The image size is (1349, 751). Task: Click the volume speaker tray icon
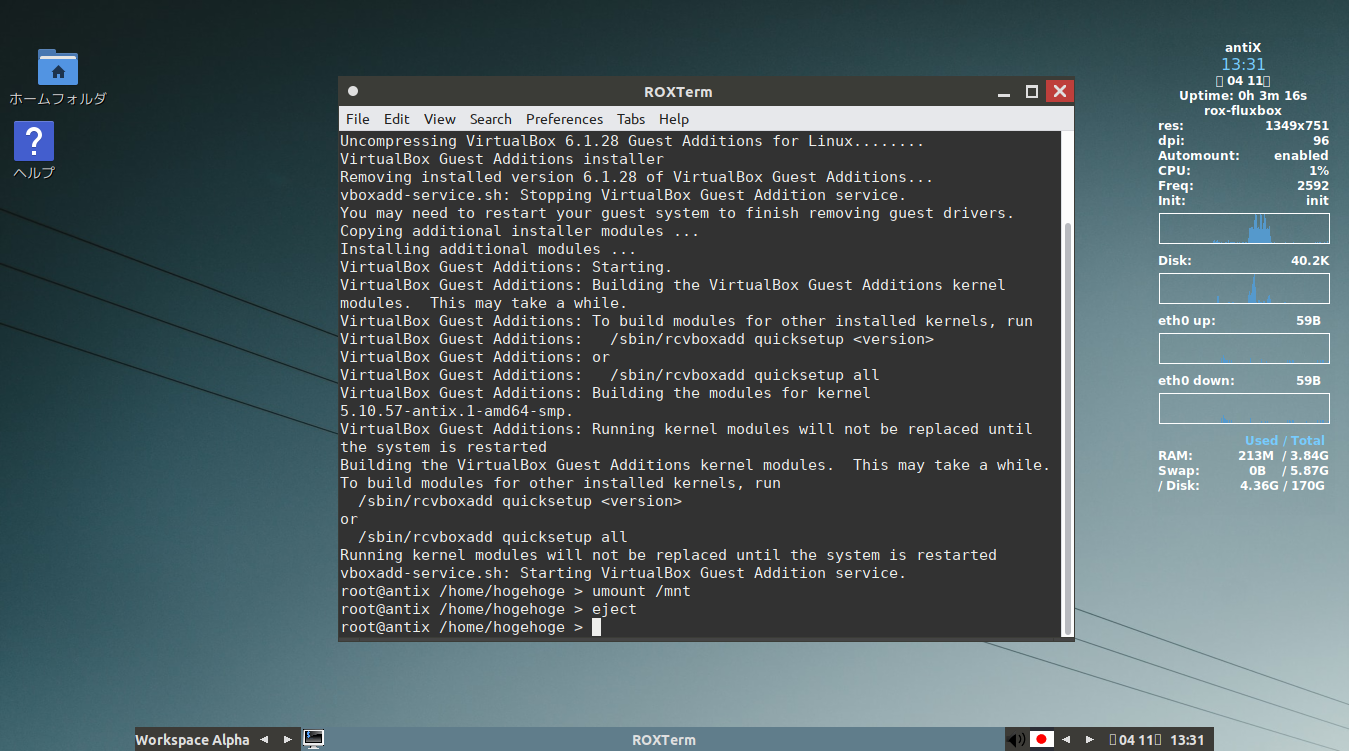[x=1016, y=740]
